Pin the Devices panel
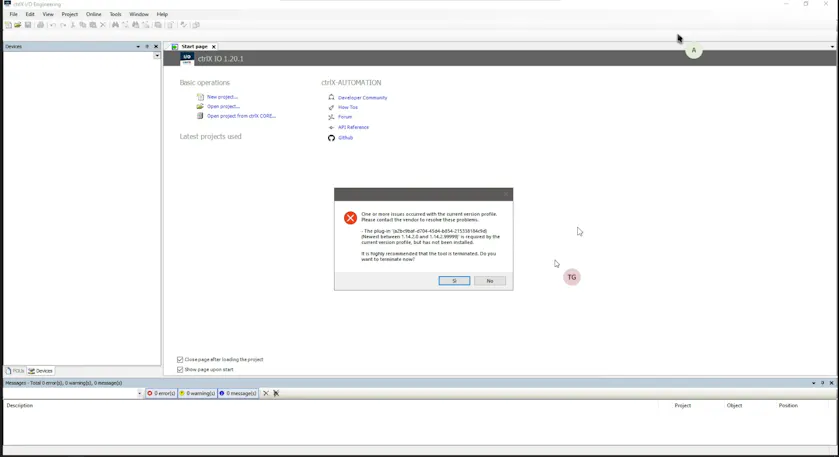 [x=147, y=47]
